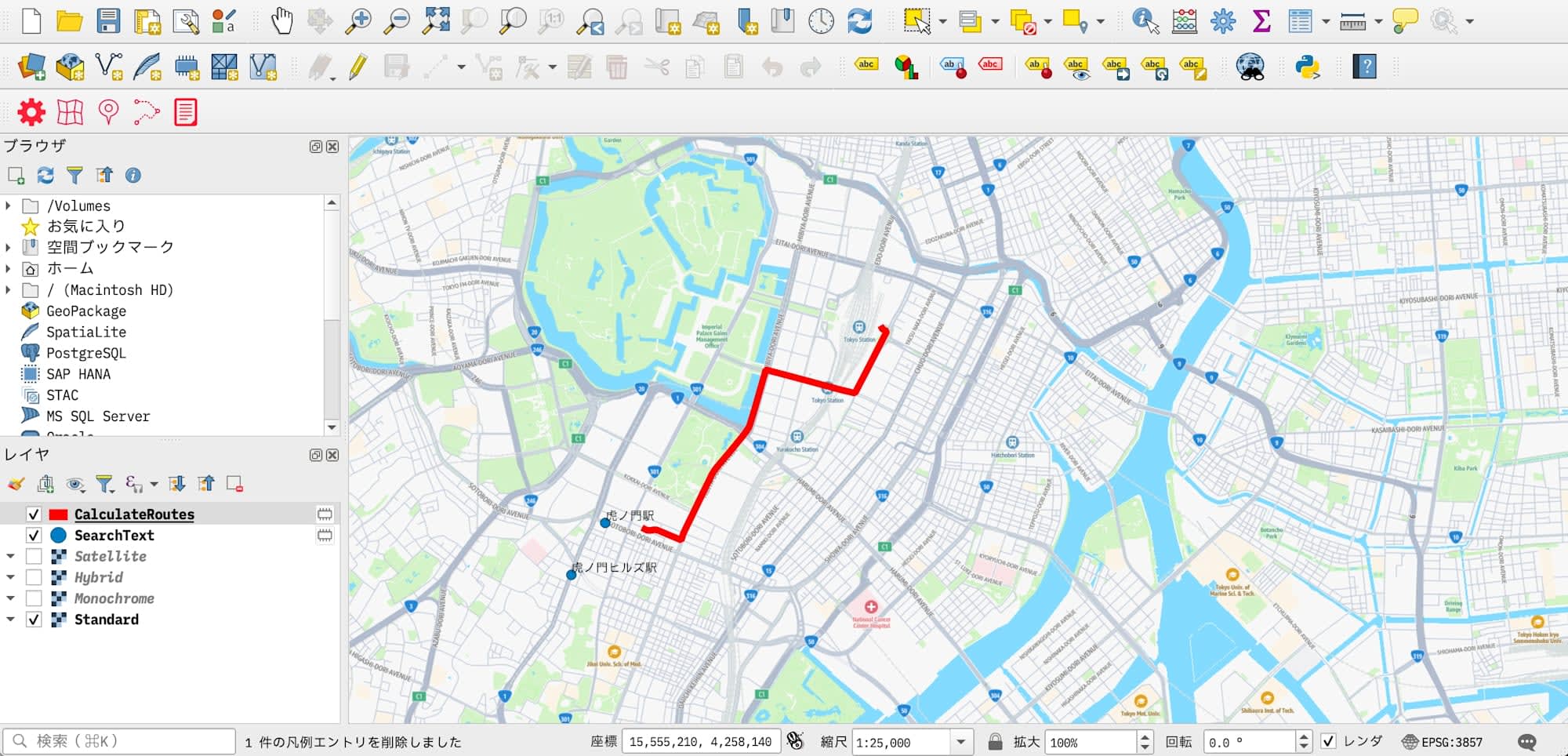Image resolution: width=1568 pixels, height=756 pixels.
Task: Click the EPSG:3857 projection button
Action: click(x=1443, y=742)
